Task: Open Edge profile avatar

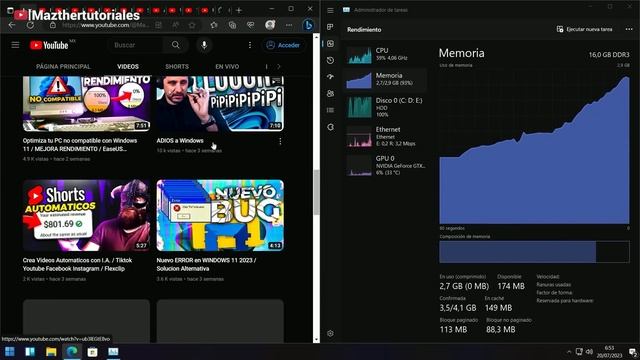Action: 270,25
